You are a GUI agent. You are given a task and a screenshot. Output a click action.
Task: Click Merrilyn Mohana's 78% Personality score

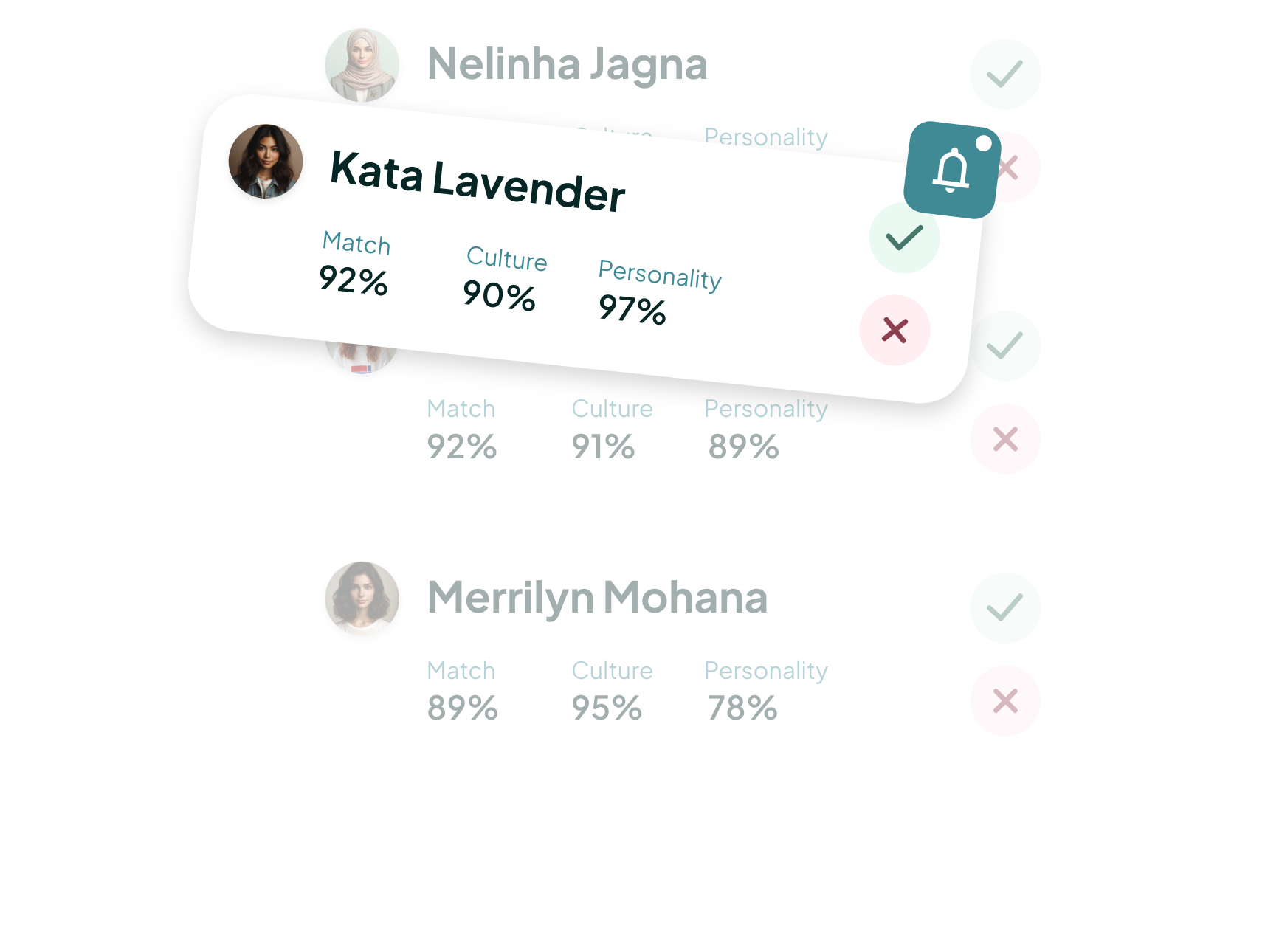click(x=742, y=708)
